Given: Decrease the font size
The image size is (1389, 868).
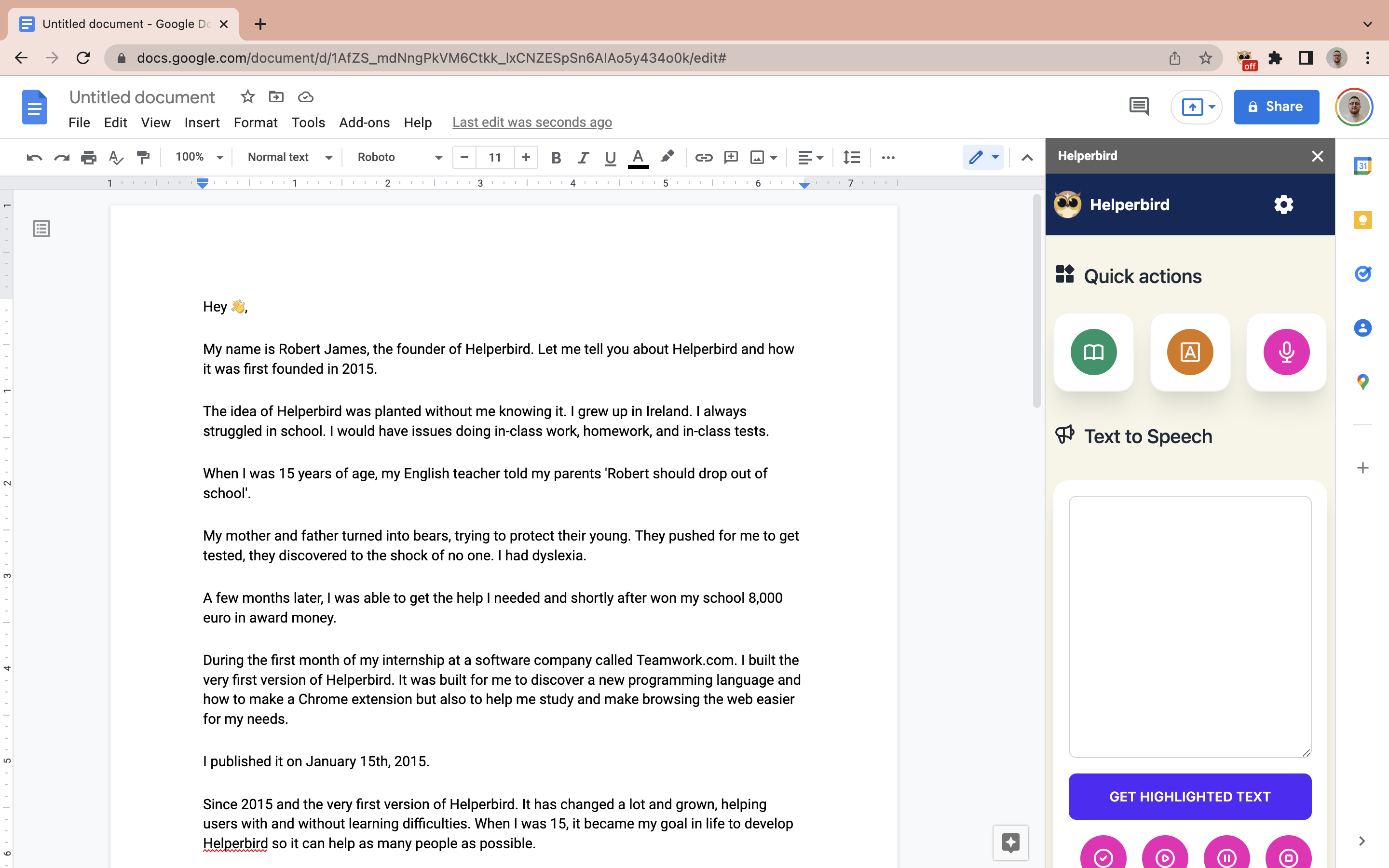Looking at the screenshot, I should click(464, 157).
